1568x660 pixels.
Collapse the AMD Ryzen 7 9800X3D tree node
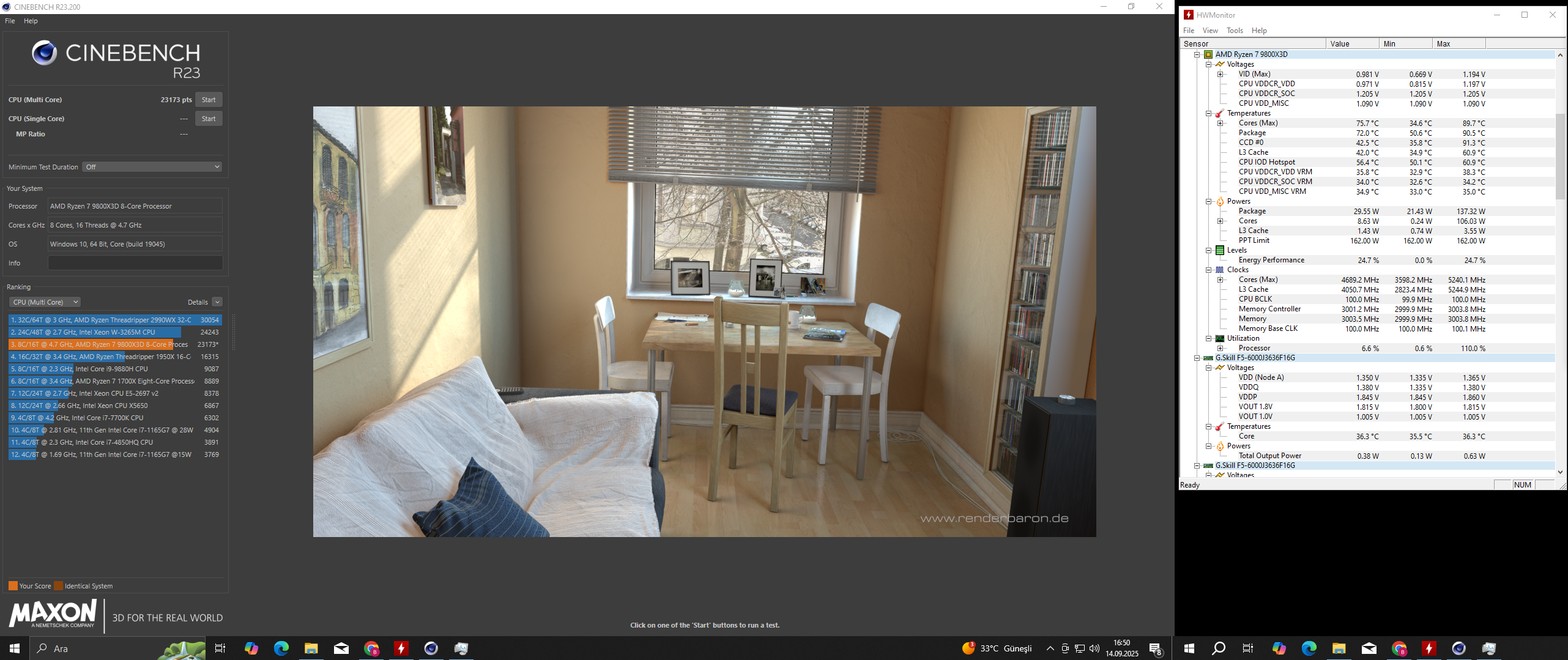point(1197,54)
